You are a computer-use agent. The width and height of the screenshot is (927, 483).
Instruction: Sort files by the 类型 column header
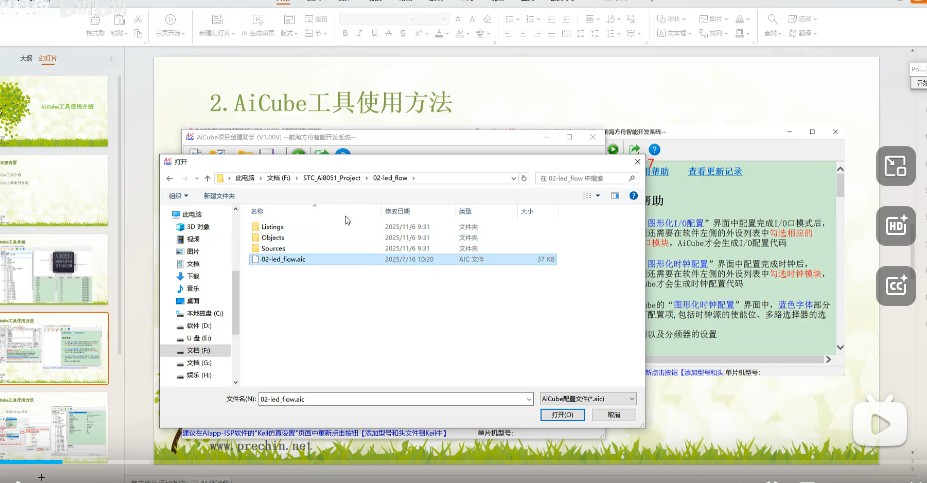coord(465,211)
